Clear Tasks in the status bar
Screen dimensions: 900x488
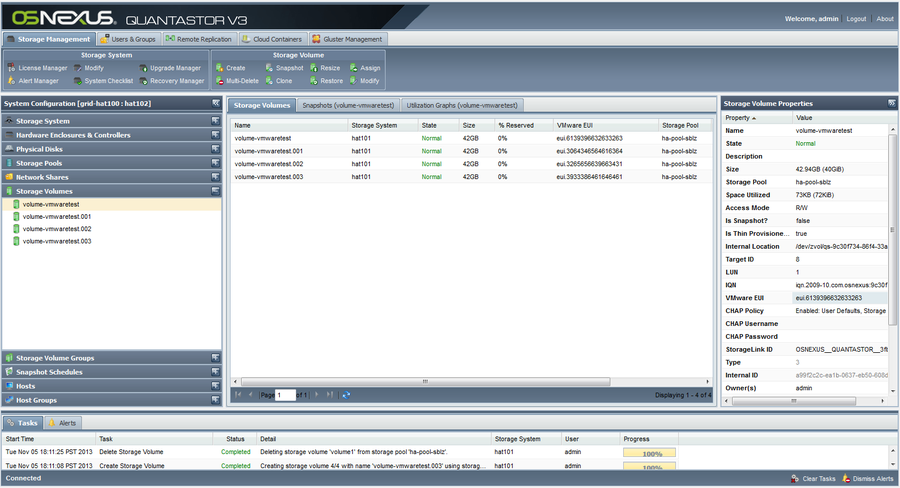(x=813, y=479)
